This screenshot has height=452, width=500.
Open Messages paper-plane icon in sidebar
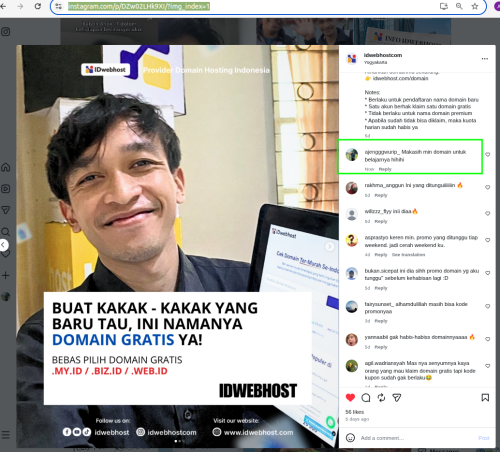[6, 210]
